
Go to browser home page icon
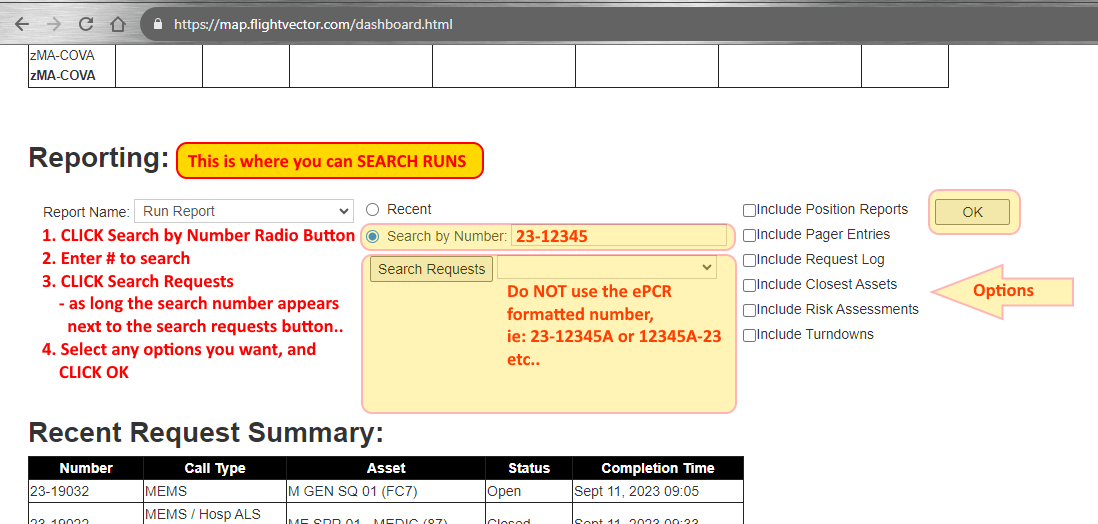pyautogui.click(x=118, y=24)
